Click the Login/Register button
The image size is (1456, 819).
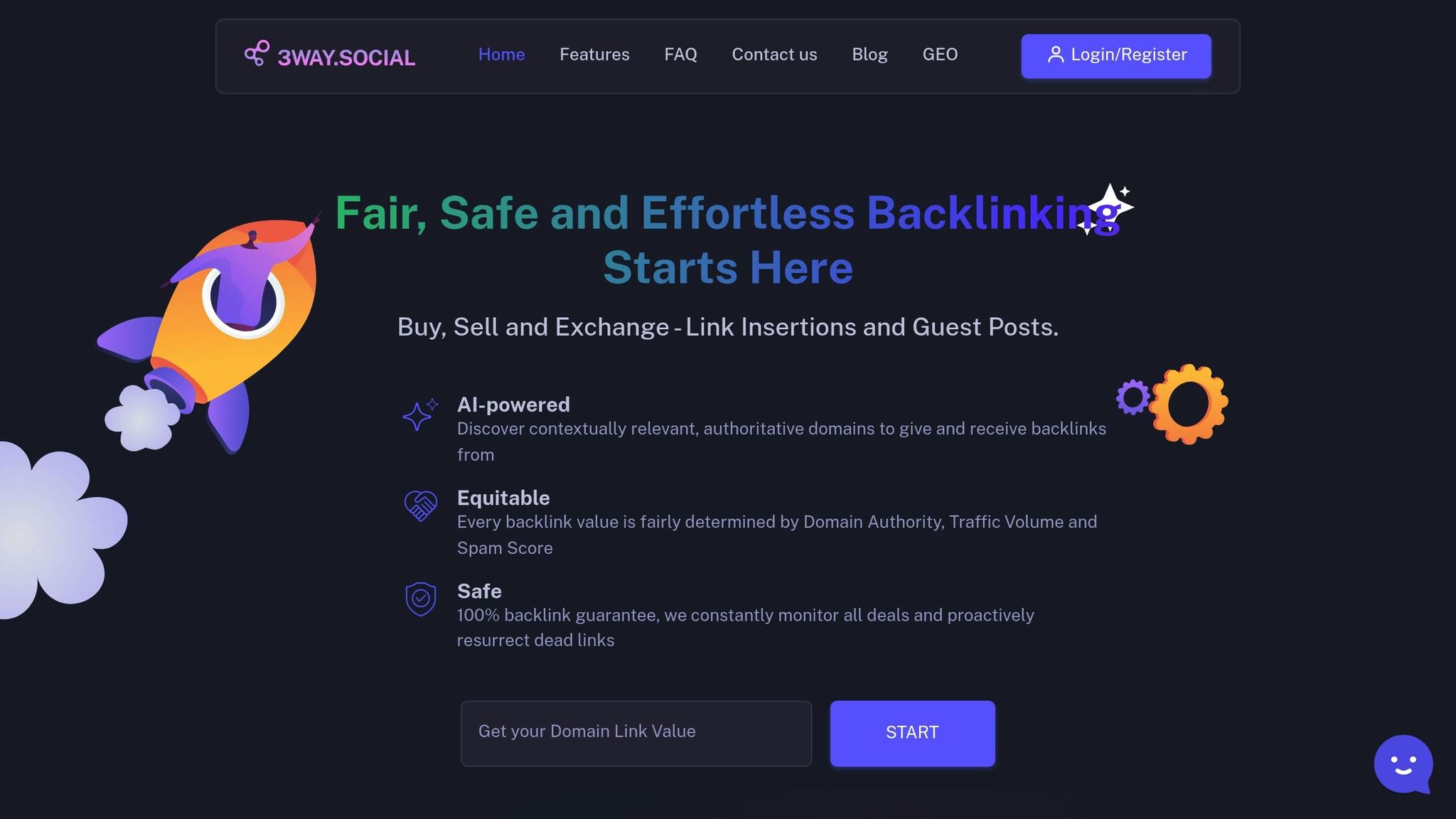[1116, 55]
